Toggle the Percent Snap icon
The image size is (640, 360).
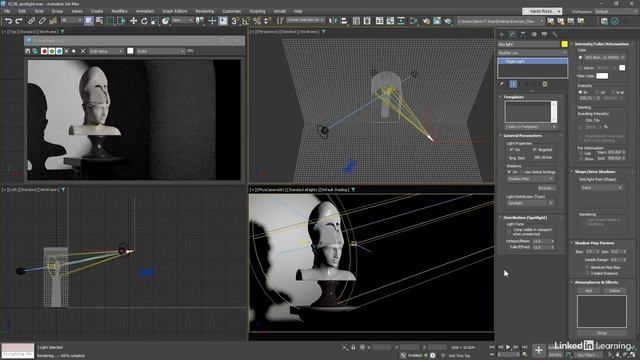pyautogui.click(x=257, y=21)
